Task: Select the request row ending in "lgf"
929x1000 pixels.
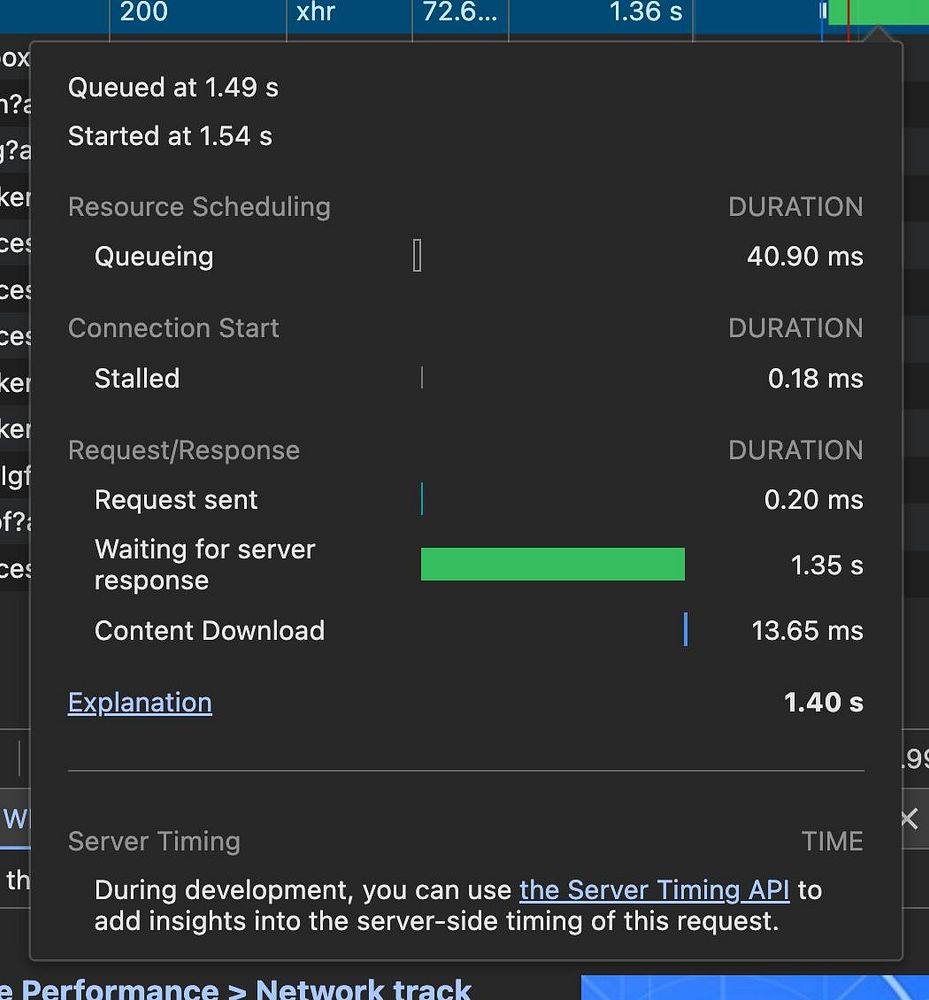Action: (x=15, y=475)
